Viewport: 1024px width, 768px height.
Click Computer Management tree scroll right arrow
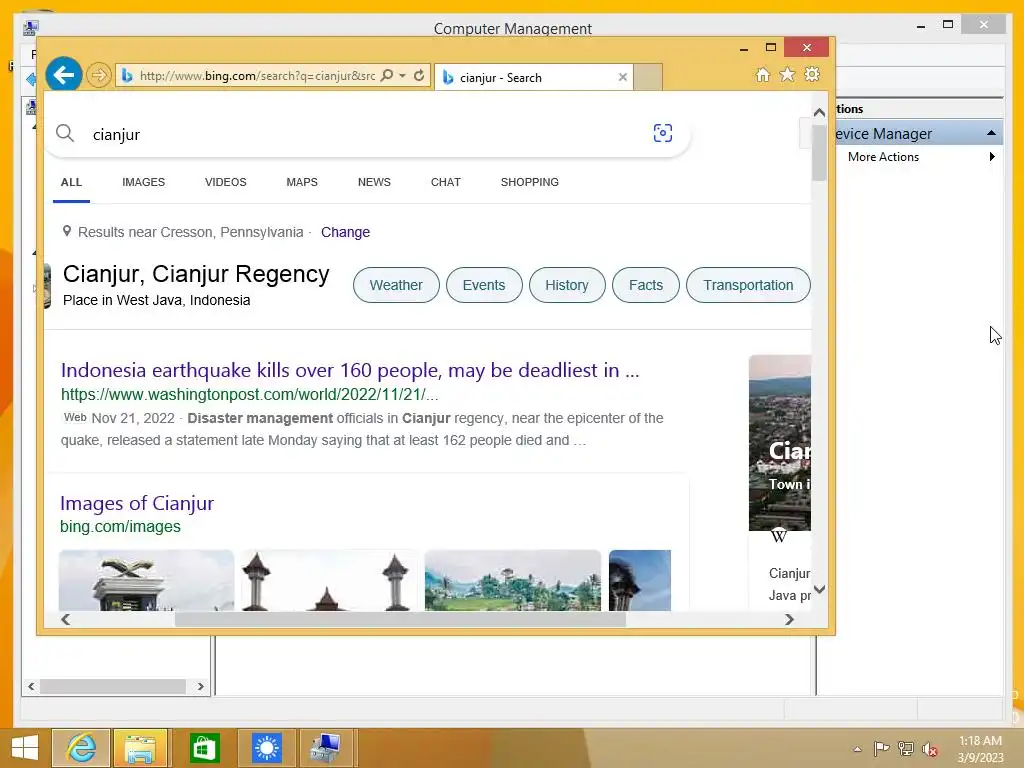pyautogui.click(x=200, y=686)
